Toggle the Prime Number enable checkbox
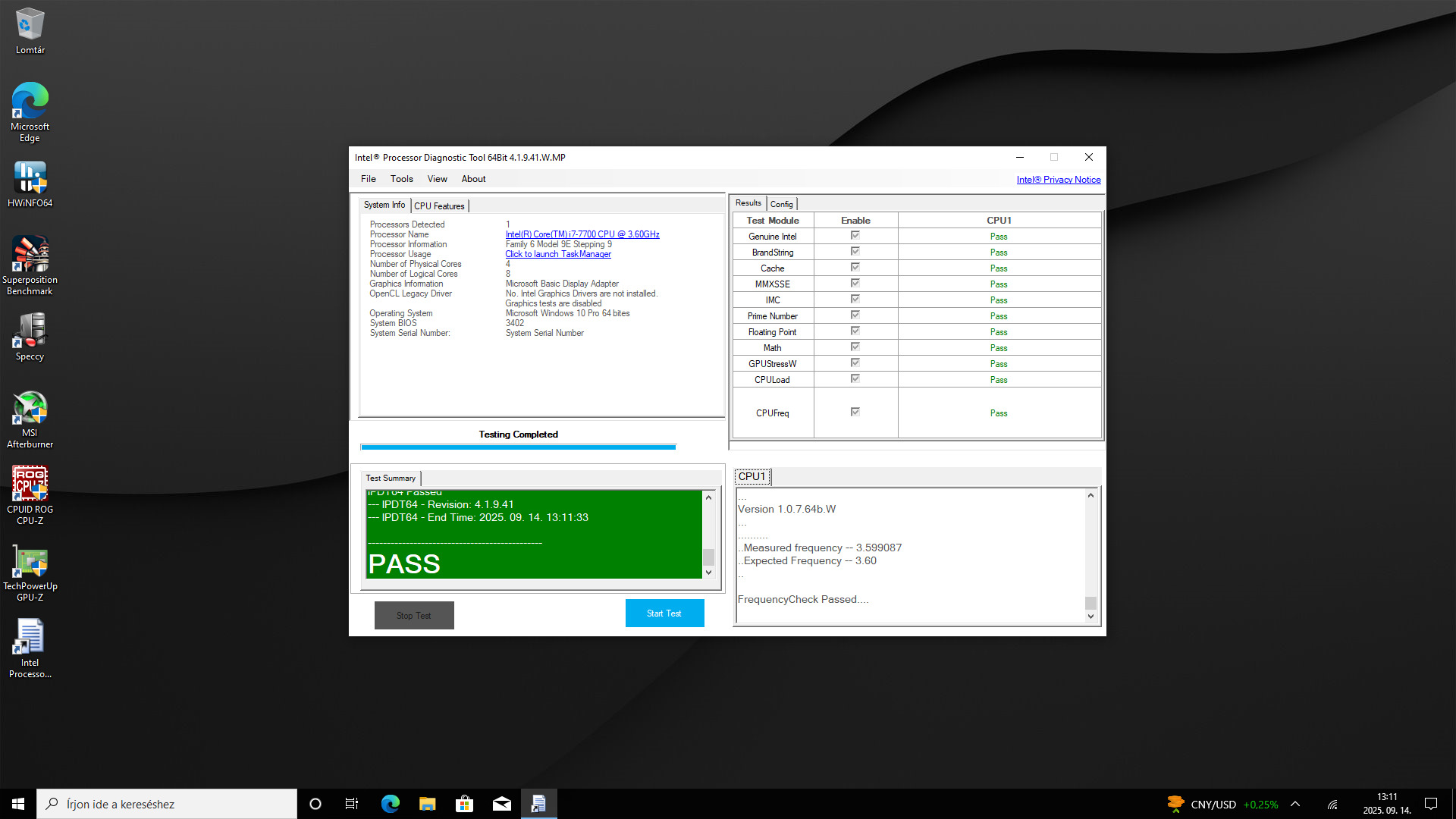 coord(855,315)
